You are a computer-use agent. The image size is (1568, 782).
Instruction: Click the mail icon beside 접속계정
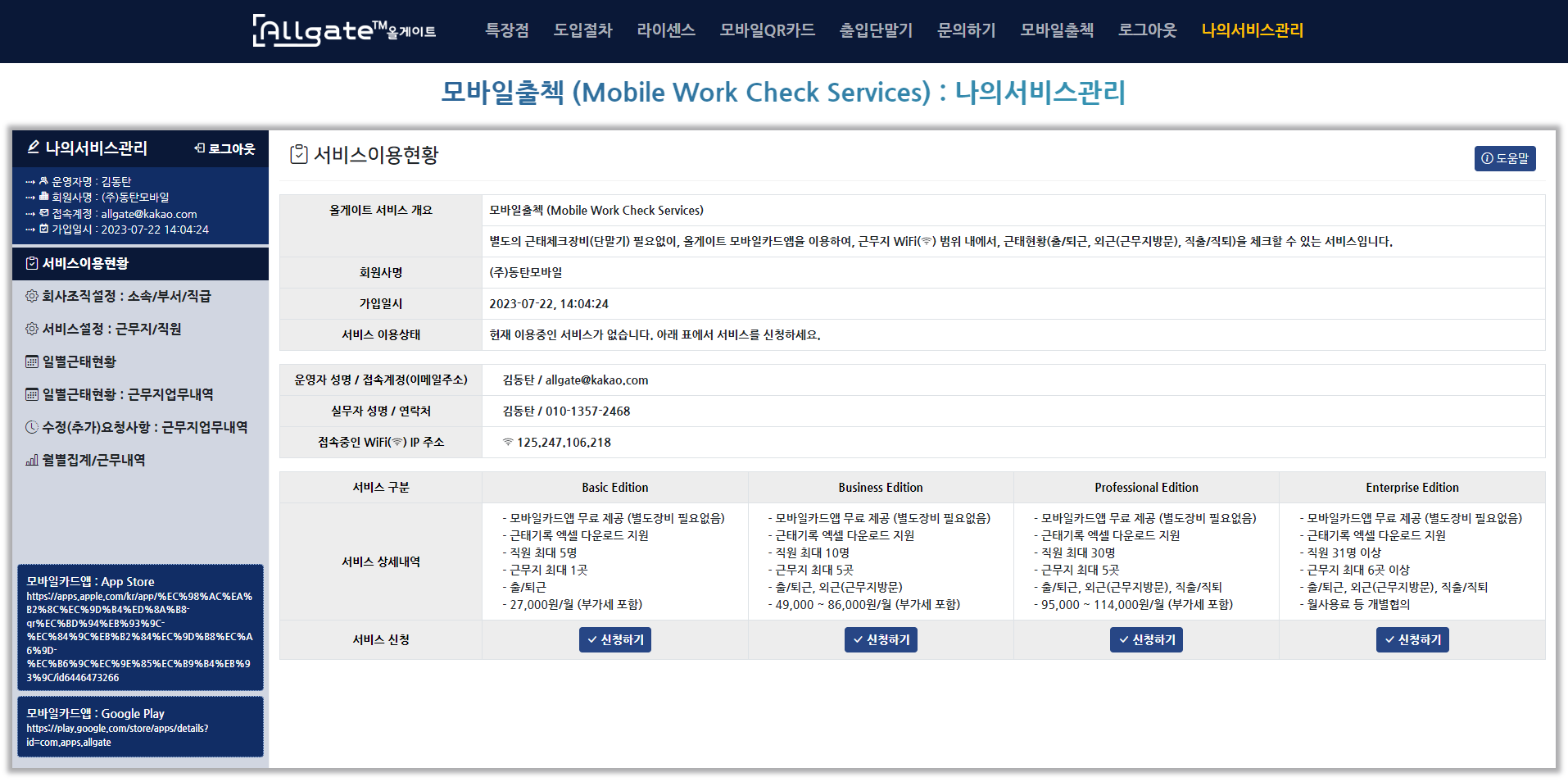click(x=44, y=213)
